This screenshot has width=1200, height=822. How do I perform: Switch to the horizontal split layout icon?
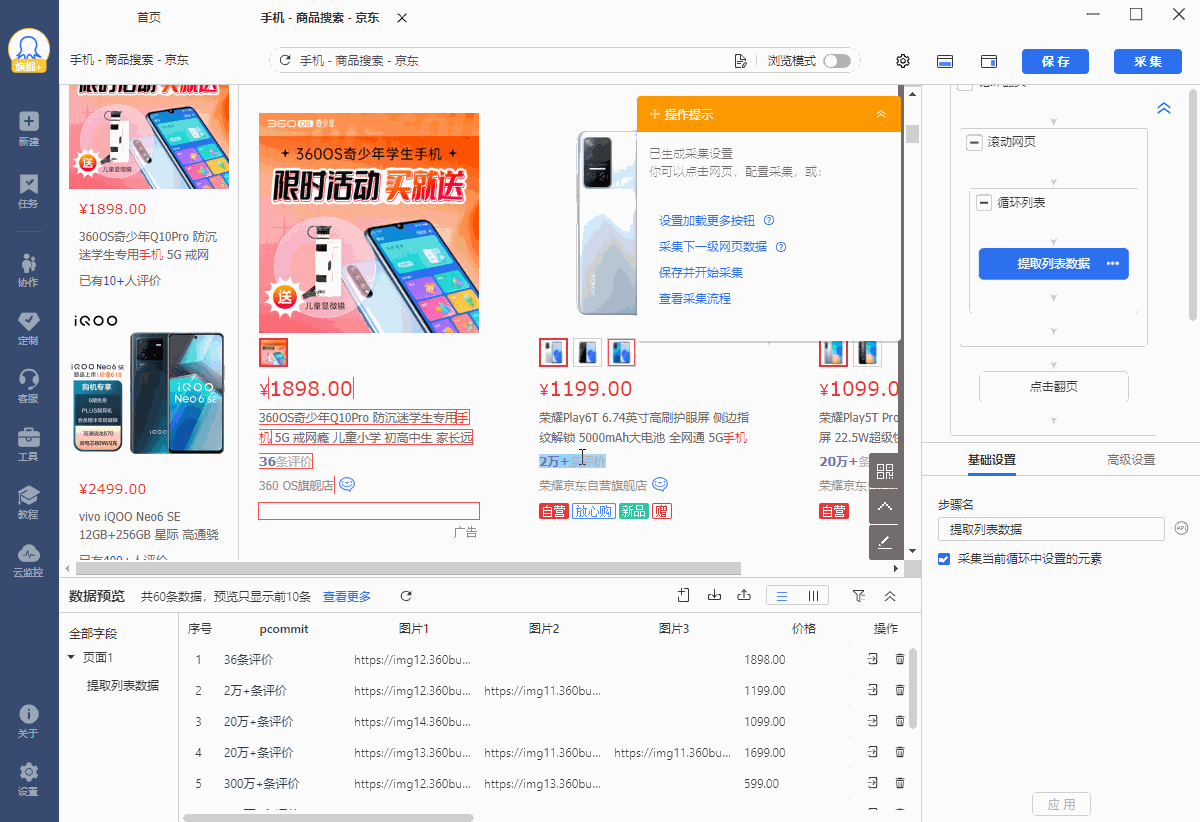click(944, 61)
